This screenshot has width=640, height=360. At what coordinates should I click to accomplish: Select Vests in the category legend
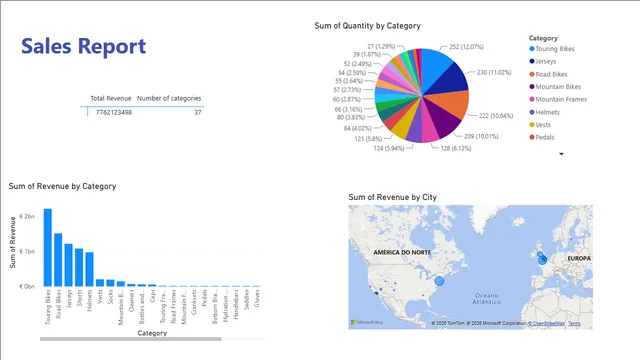click(540, 125)
